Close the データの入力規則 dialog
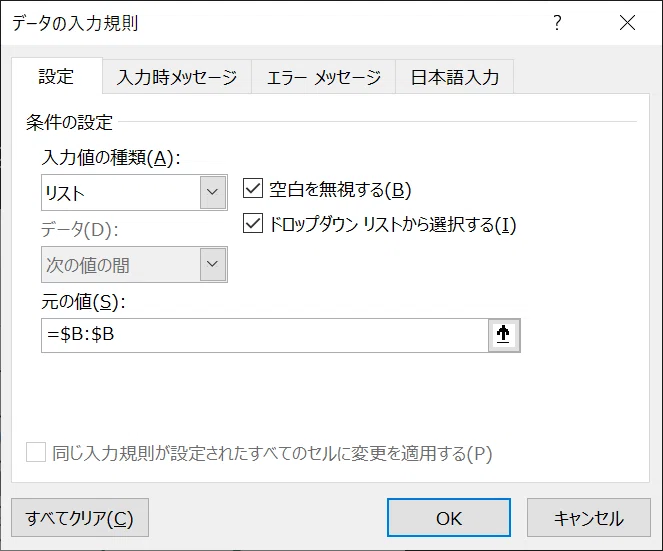Viewport: 663px width, 551px height. point(627,22)
